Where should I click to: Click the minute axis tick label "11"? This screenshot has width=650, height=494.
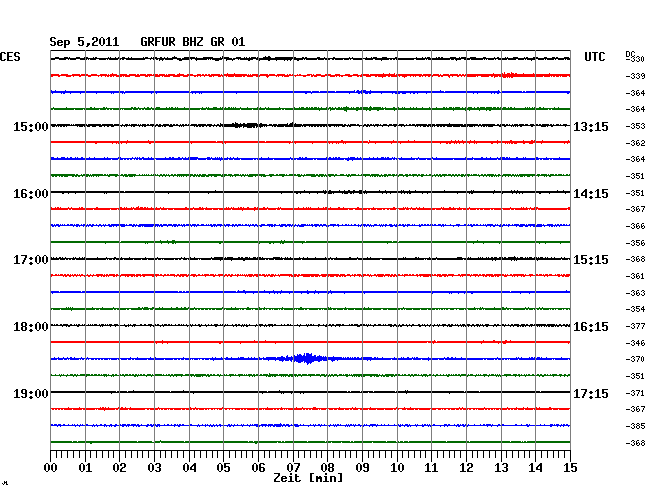click(x=431, y=467)
